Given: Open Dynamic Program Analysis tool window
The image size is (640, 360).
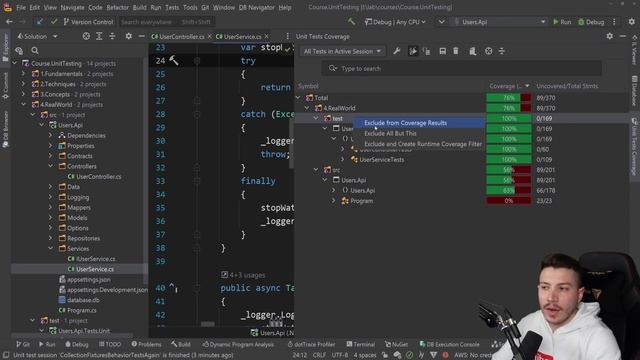Looking at the screenshot, I should (238, 344).
